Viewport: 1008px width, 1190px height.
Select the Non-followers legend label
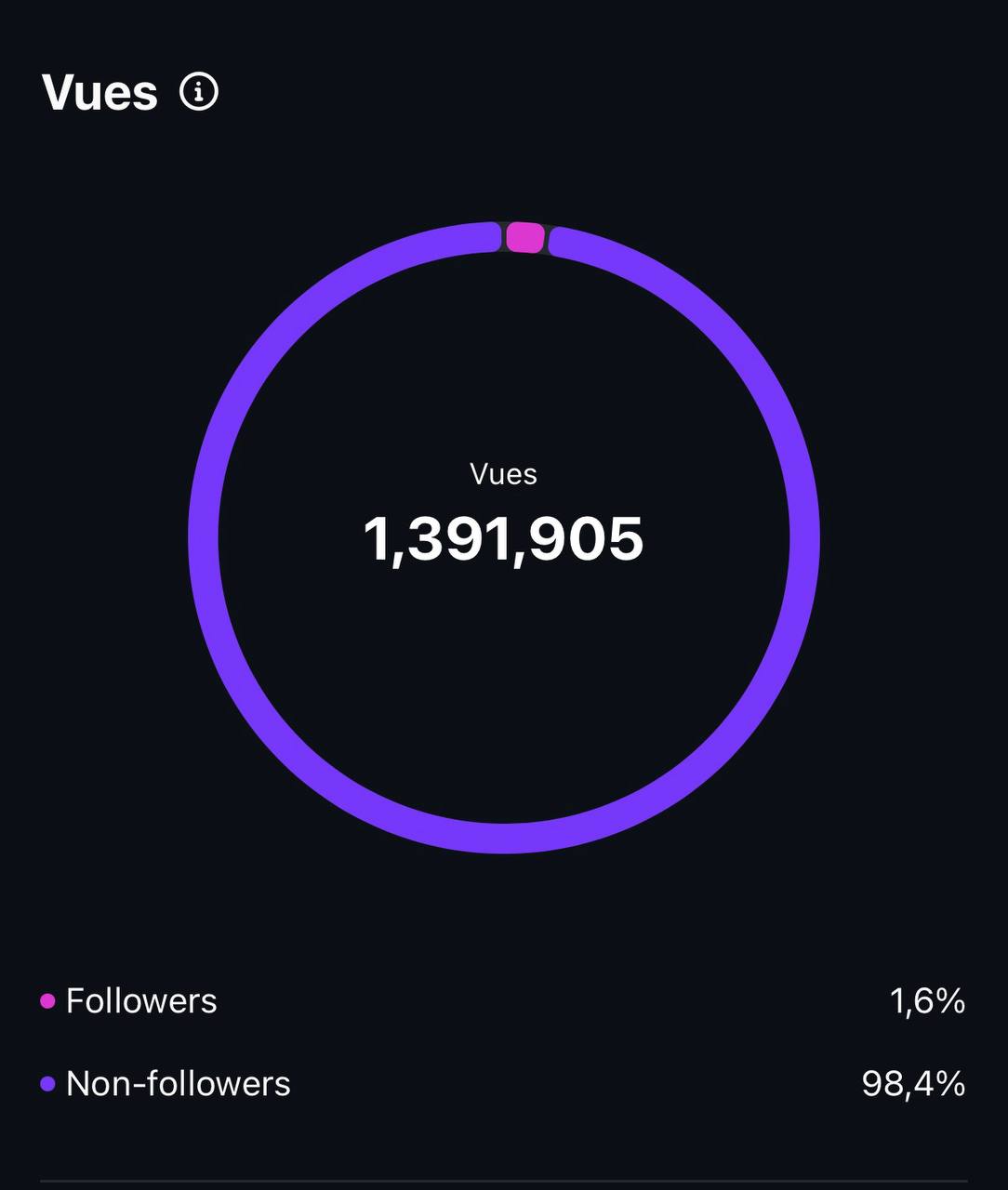pos(179,1084)
